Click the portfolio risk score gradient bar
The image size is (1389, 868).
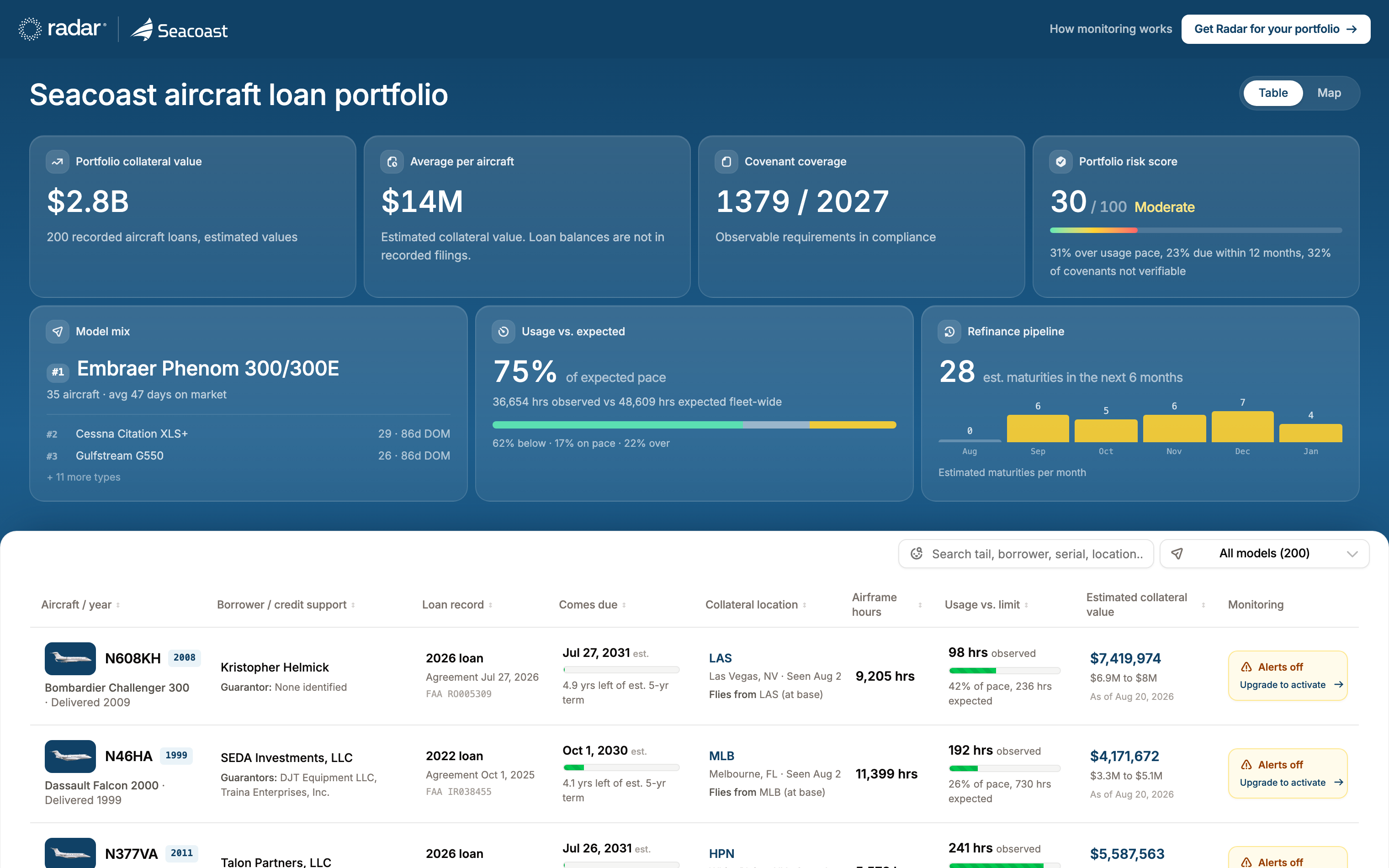tap(1196, 230)
